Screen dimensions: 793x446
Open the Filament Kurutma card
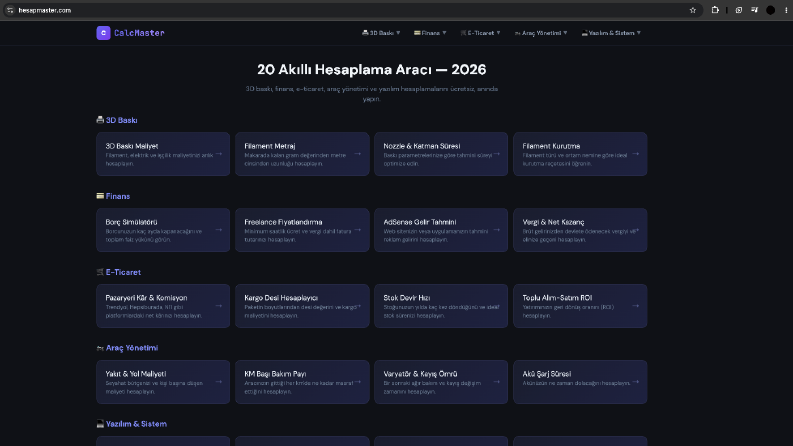[x=580, y=154]
